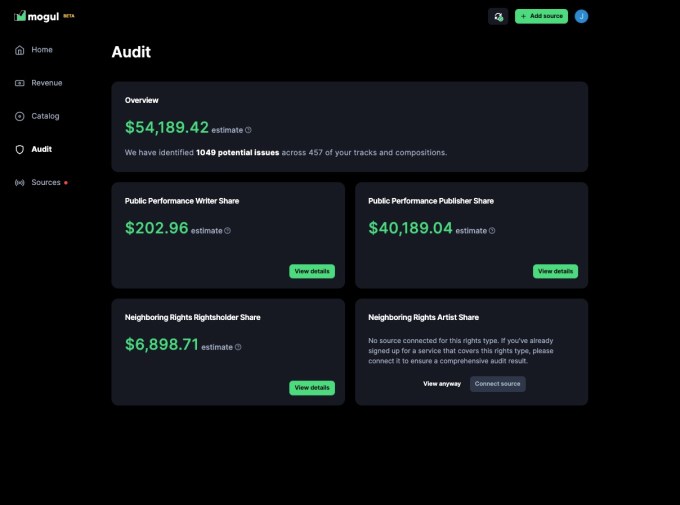Click the '1049 potential issues' text
The height and width of the screenshot is (505, 680).
237,152
